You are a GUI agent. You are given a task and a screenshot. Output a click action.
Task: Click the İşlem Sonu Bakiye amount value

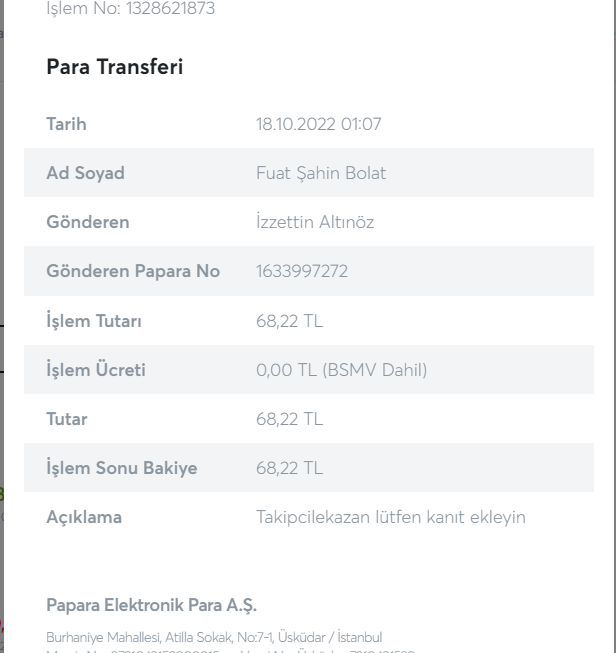click(x=289, y=468)
